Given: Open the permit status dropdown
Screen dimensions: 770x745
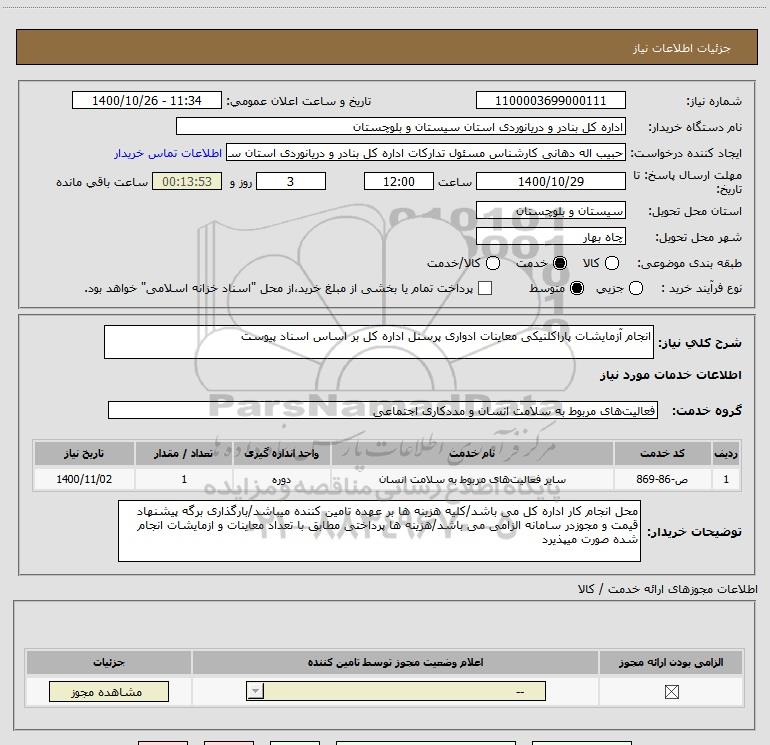Looking at the screenshot, I should (396, 691).
